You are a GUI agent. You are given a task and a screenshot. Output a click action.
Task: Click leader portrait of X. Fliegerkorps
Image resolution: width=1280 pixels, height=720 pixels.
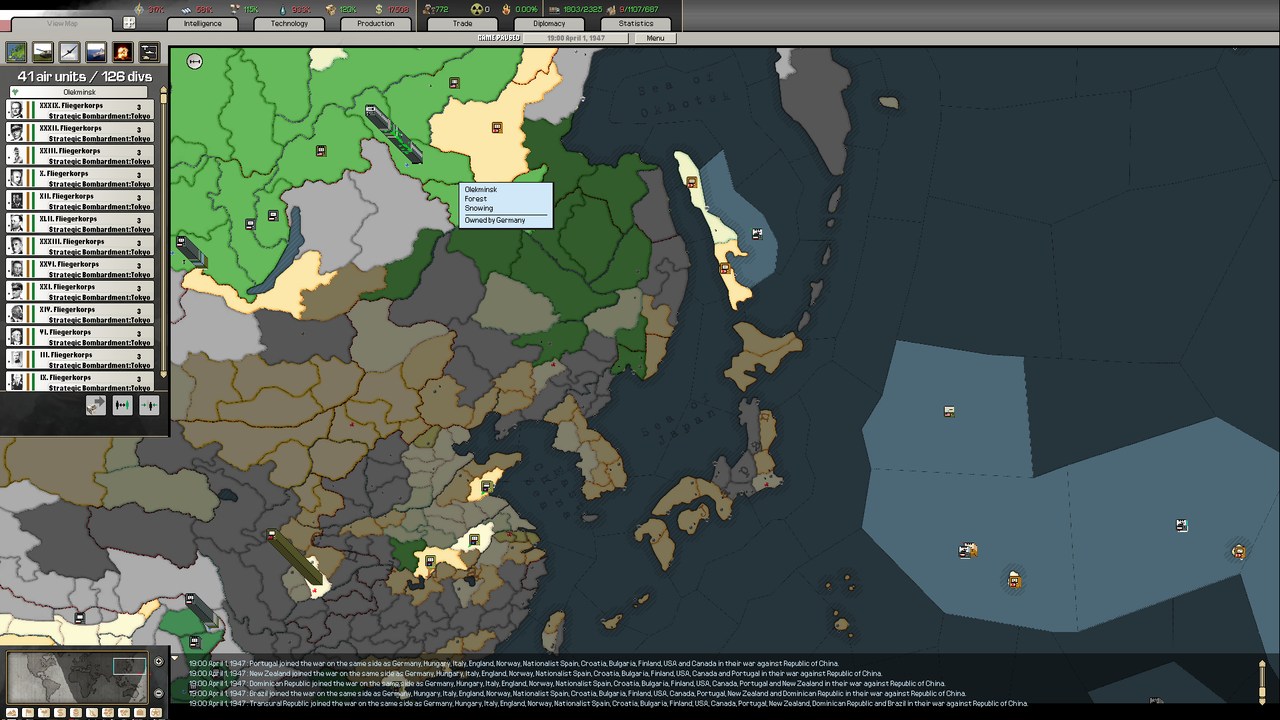(x=16, y=178)
